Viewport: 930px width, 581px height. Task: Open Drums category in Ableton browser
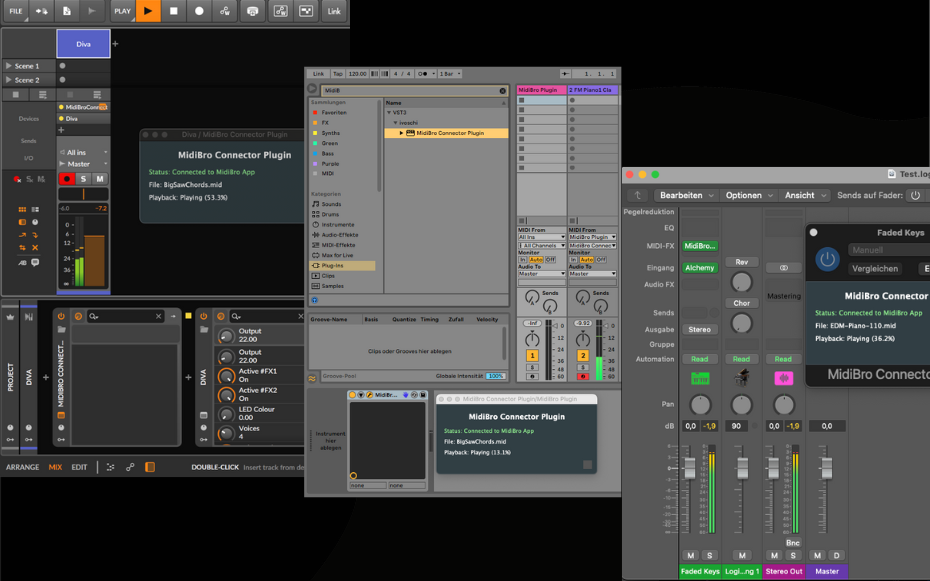click(330, 215)
